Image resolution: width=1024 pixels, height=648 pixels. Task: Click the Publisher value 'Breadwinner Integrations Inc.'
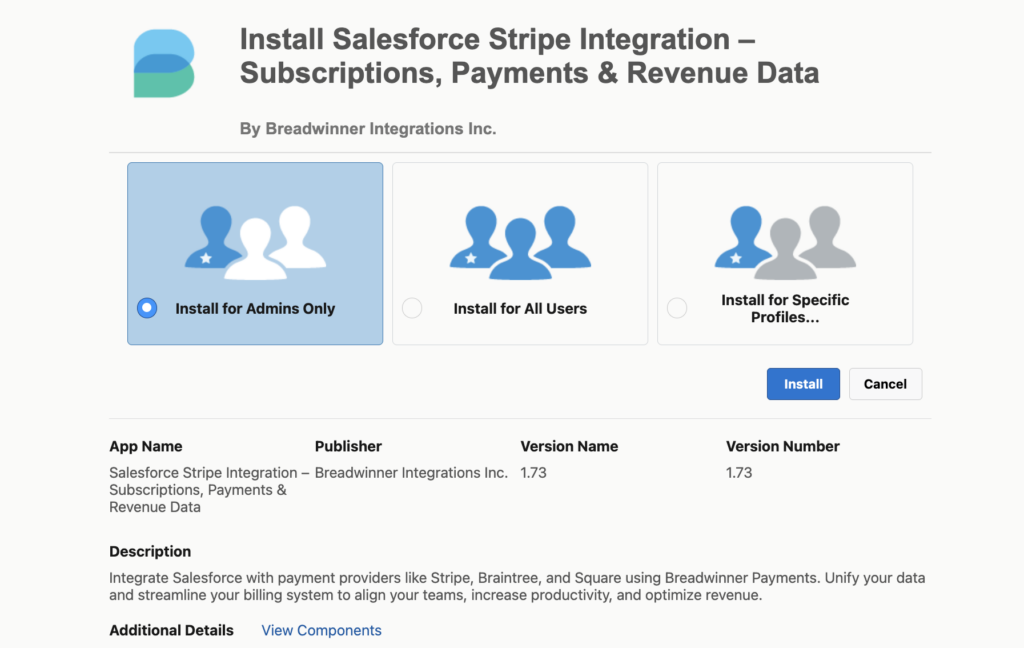411,472
